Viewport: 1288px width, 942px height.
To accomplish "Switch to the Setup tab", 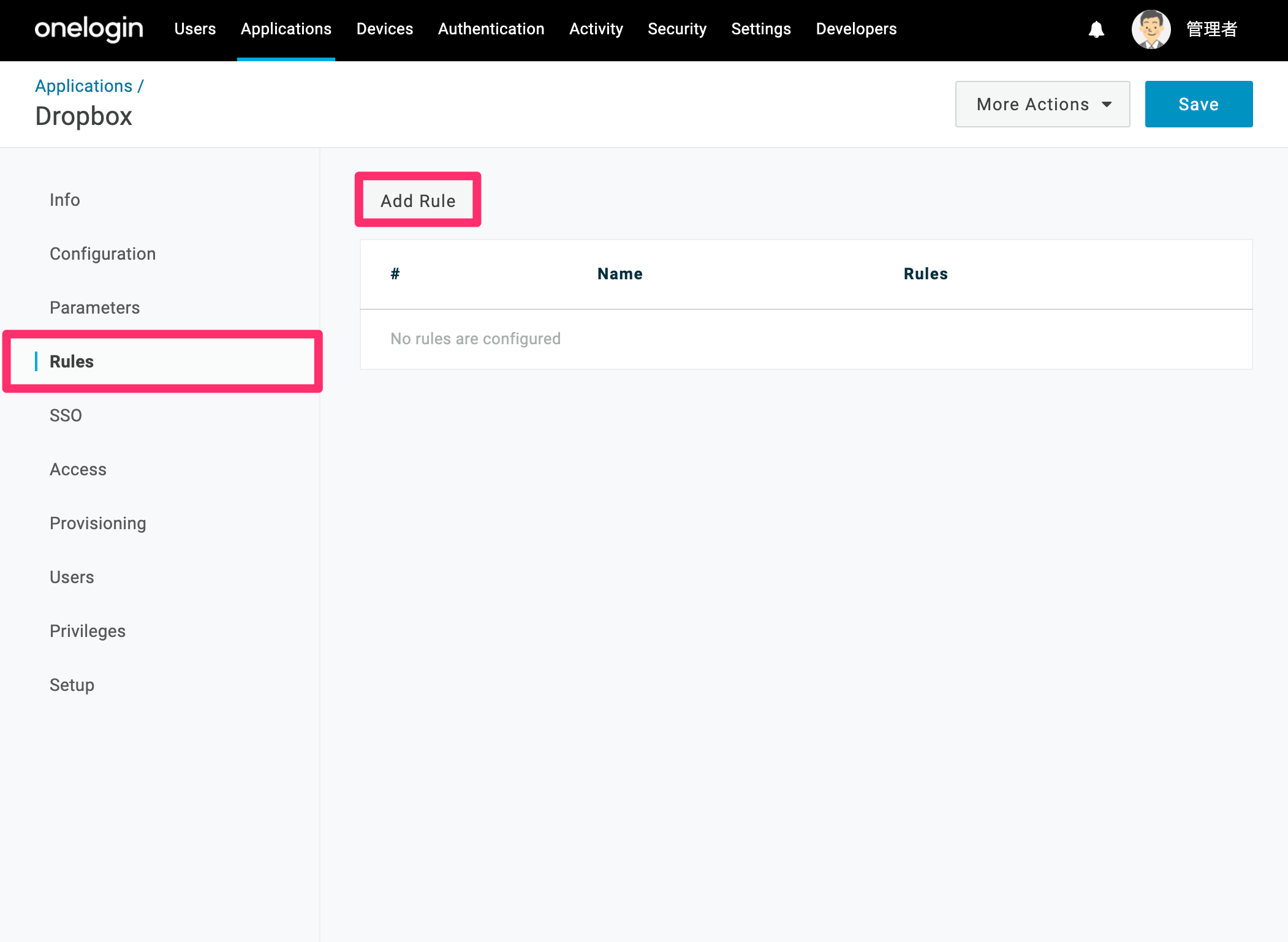I will [x=72, y=685].
